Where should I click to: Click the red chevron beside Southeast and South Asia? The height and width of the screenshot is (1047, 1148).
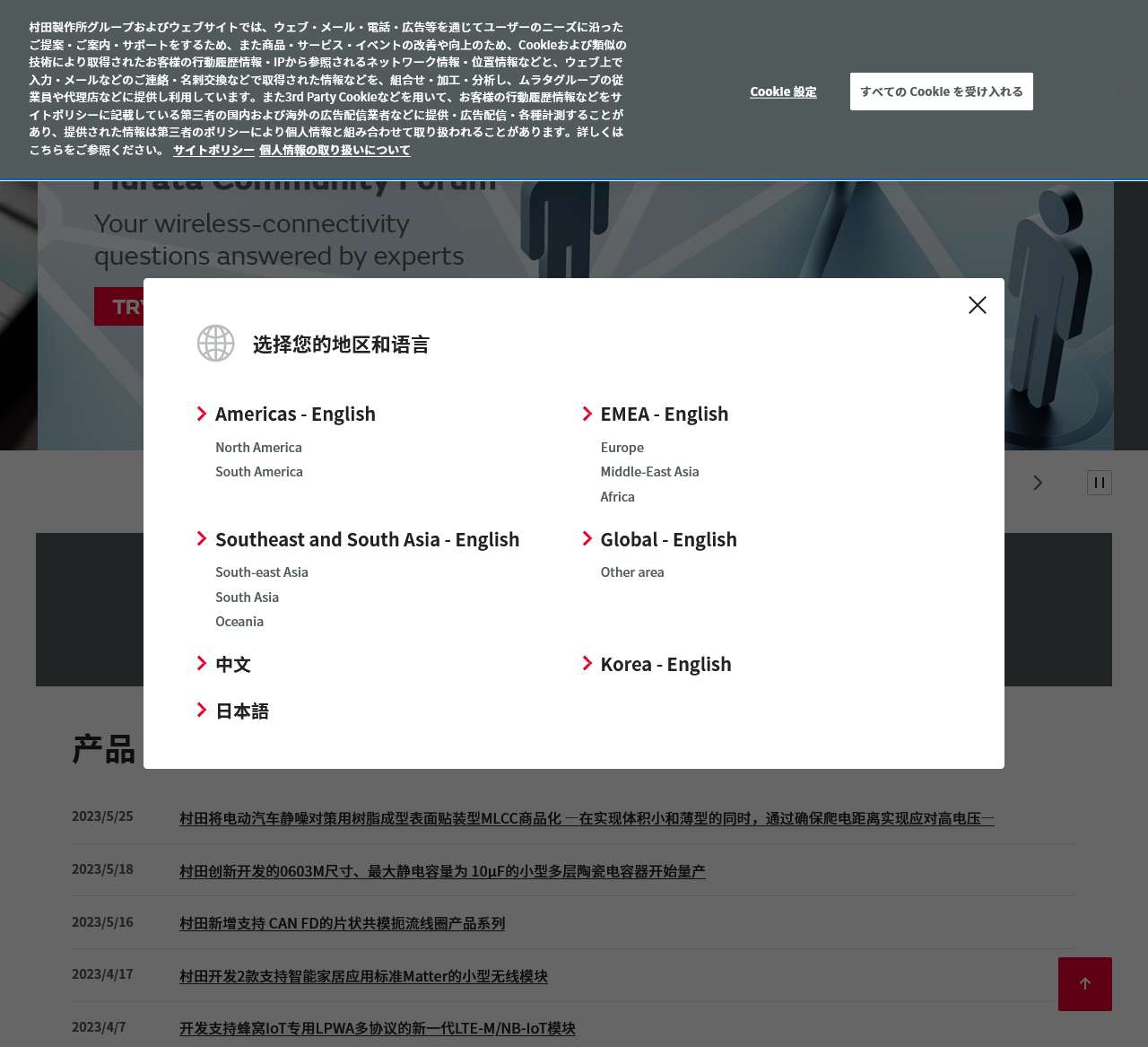(202, 538)
